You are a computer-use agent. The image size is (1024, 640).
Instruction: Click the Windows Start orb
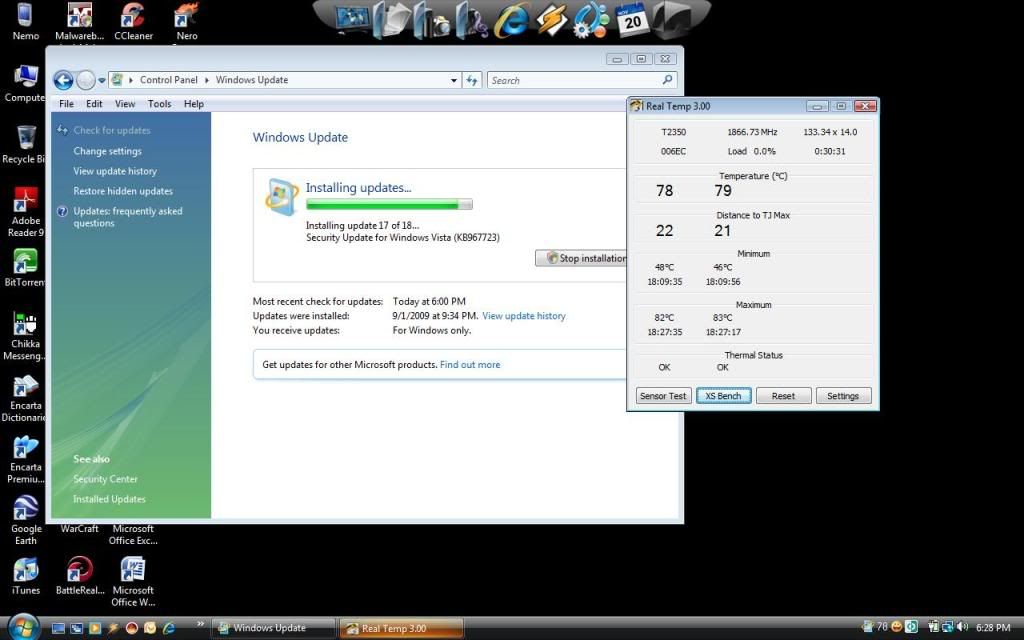24,628
